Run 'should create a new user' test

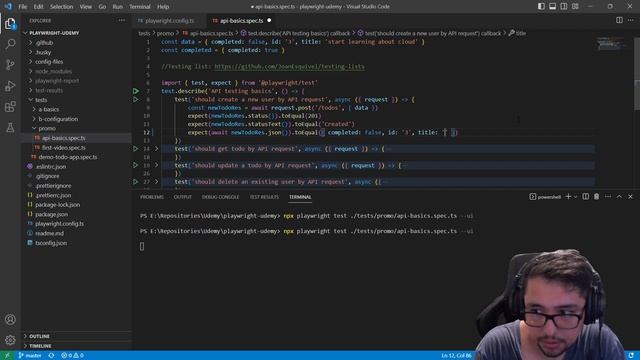136,99
